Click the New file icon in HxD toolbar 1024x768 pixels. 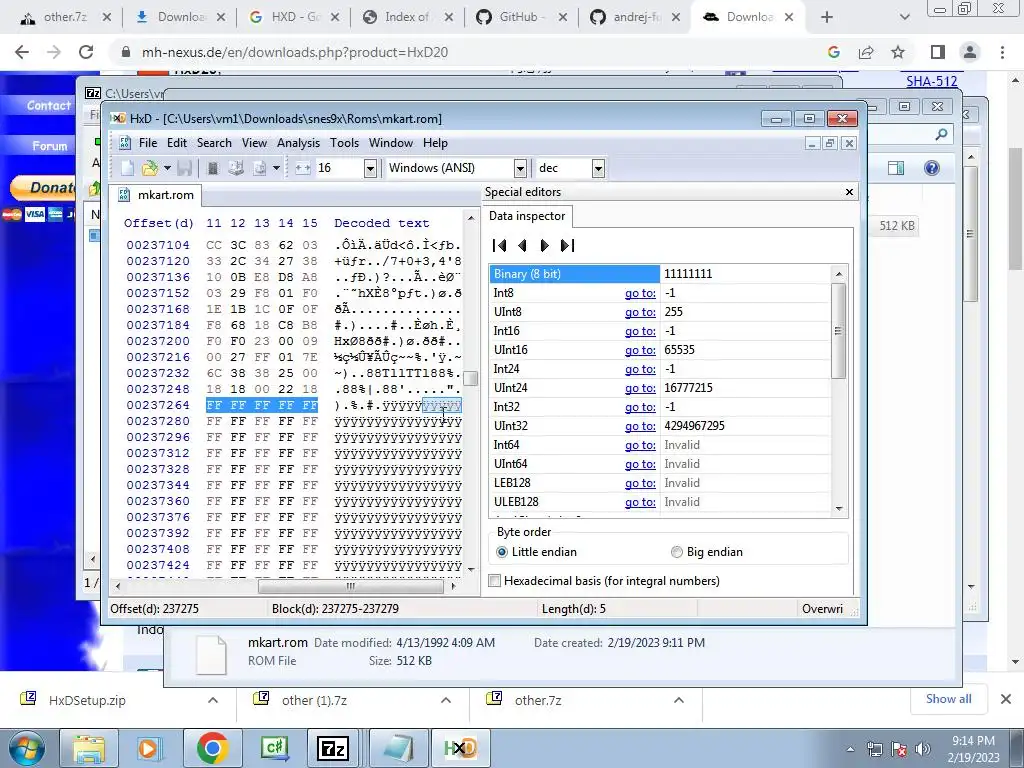127,168
